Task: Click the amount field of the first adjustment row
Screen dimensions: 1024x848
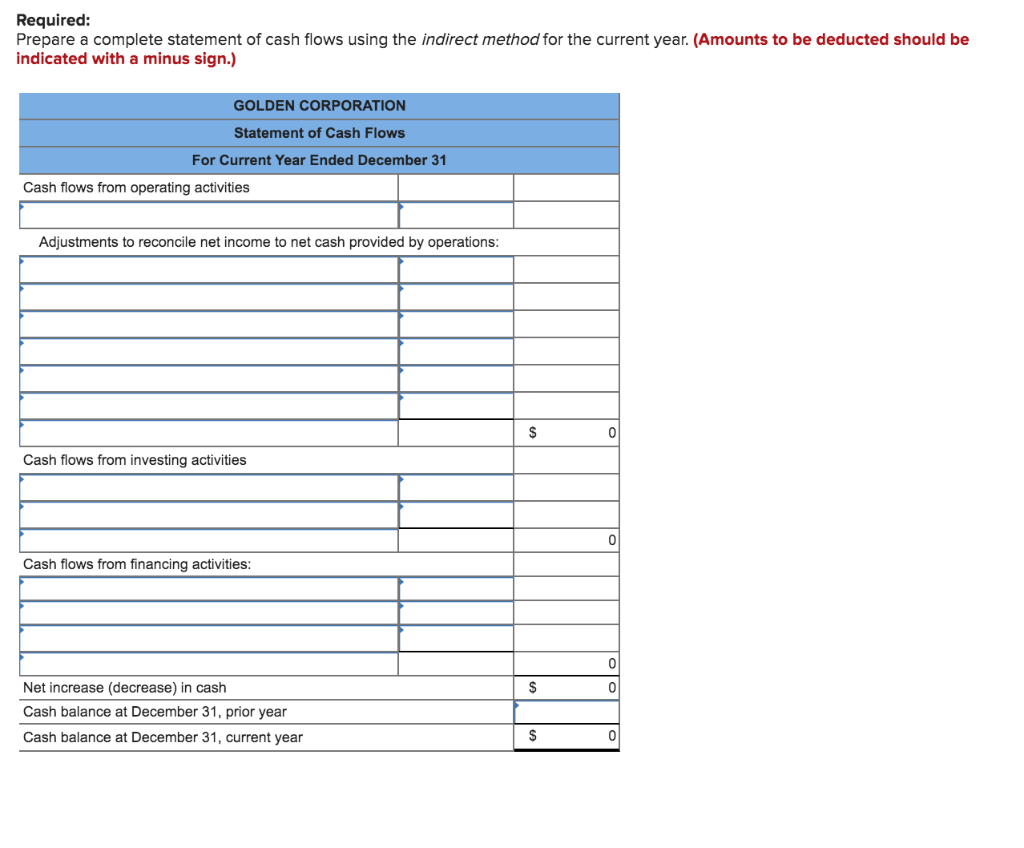Action: coord(455,268)
